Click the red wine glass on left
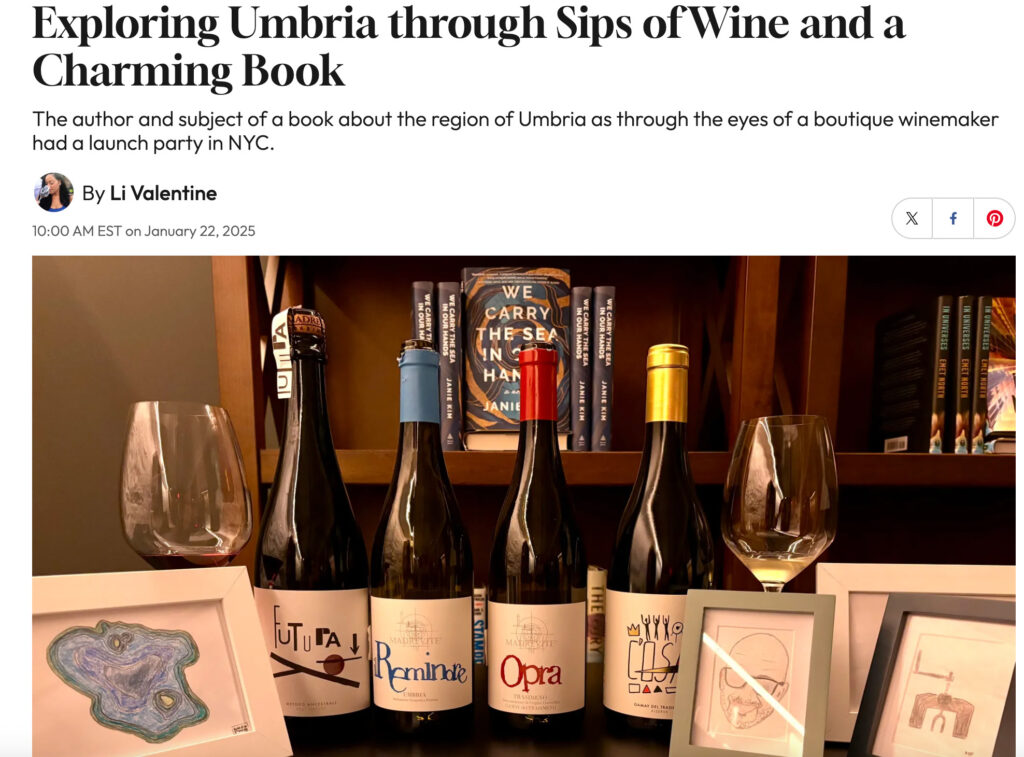This screenshot has width=1024, height=757. pos(185,484)
